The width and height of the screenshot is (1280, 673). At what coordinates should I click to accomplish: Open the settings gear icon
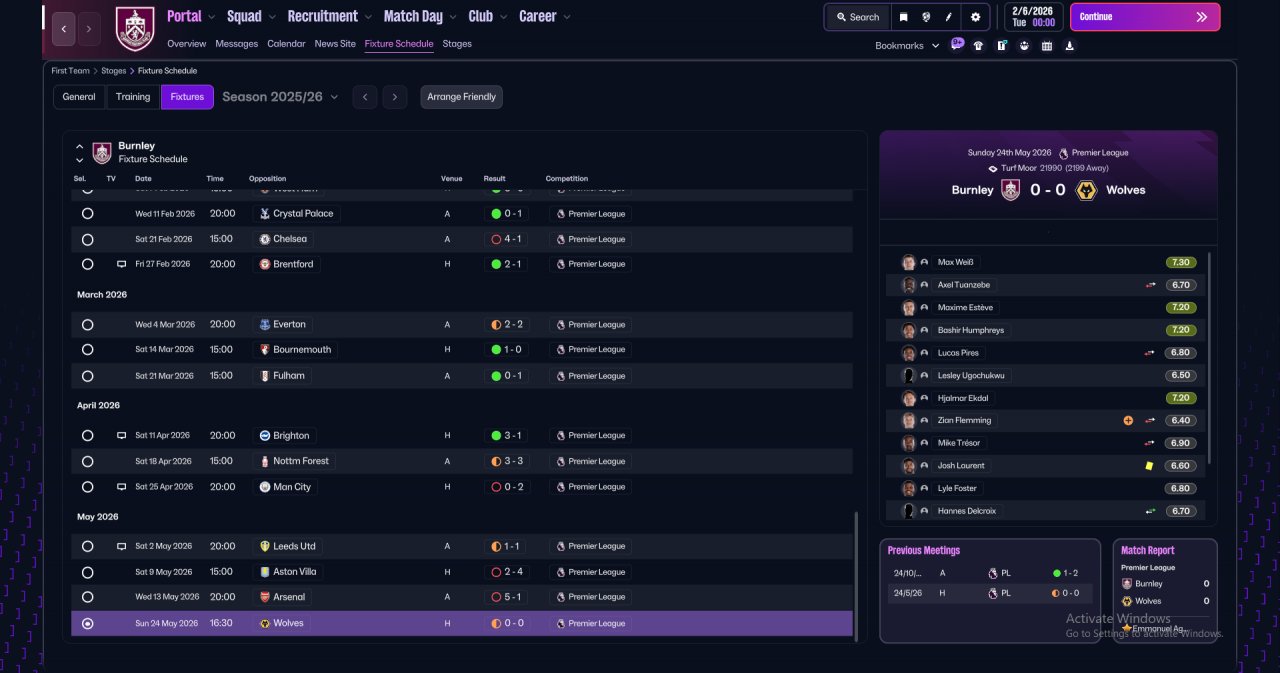(975, 17)
